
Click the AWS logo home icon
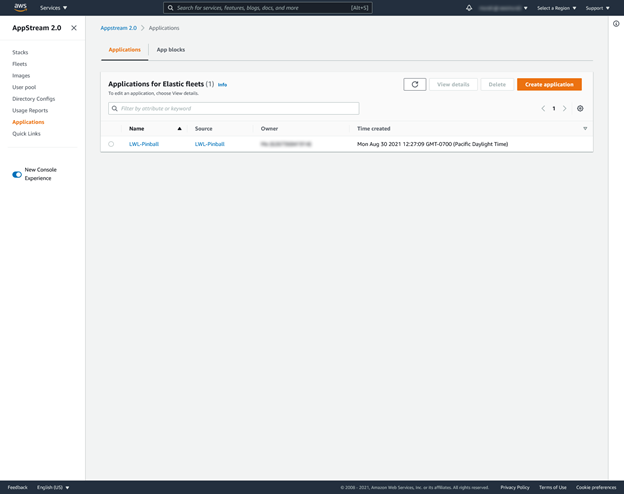20,7
